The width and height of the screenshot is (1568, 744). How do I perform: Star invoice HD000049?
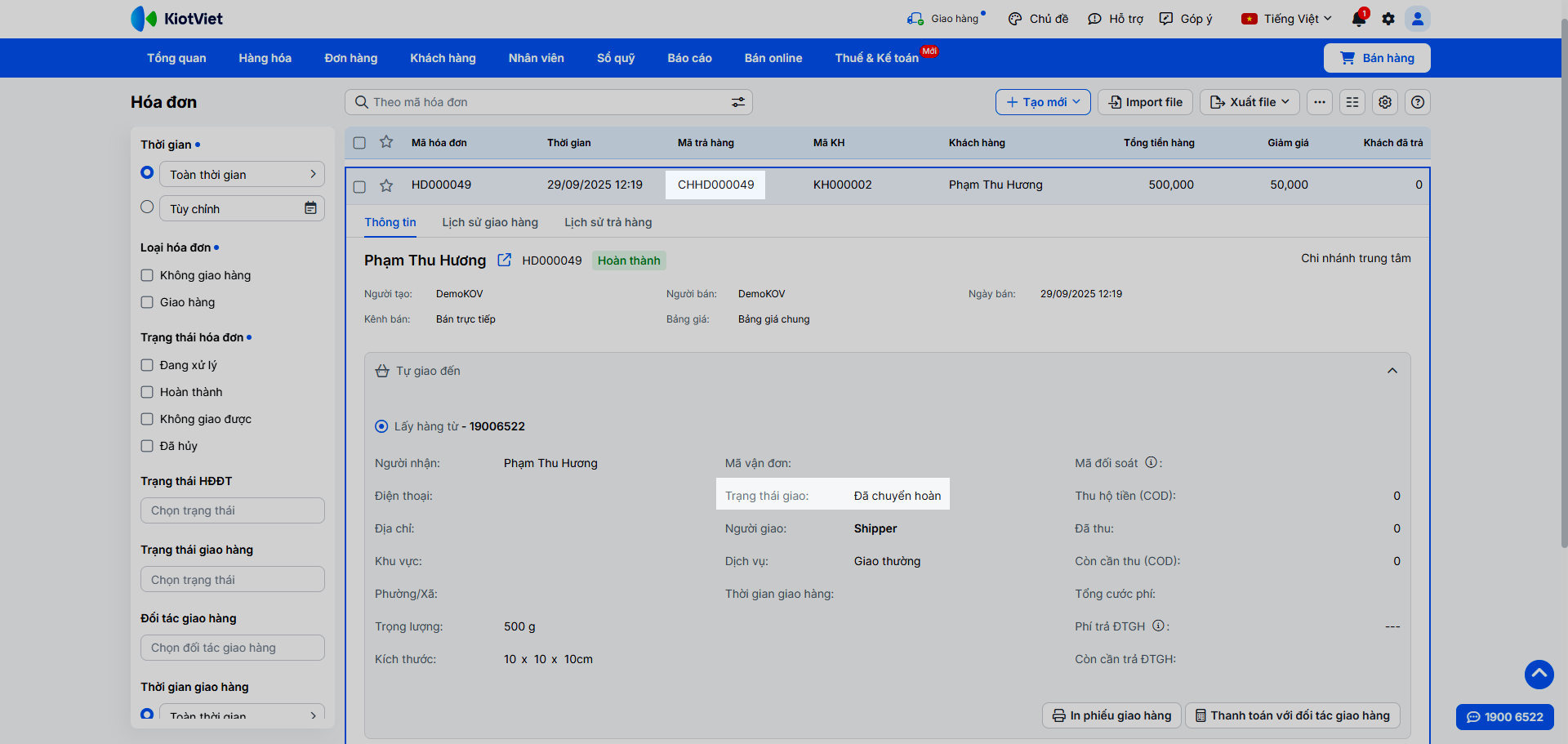pos(386,185)
